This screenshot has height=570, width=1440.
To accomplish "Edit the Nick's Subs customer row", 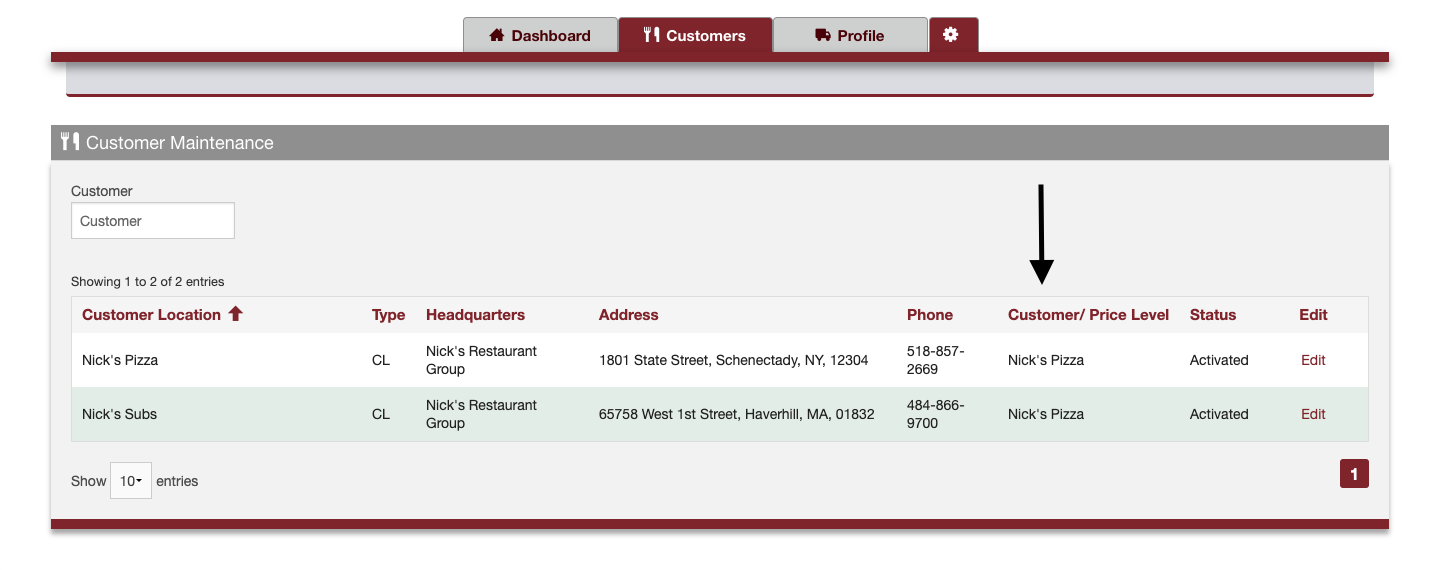I will tap(1313, 414).
